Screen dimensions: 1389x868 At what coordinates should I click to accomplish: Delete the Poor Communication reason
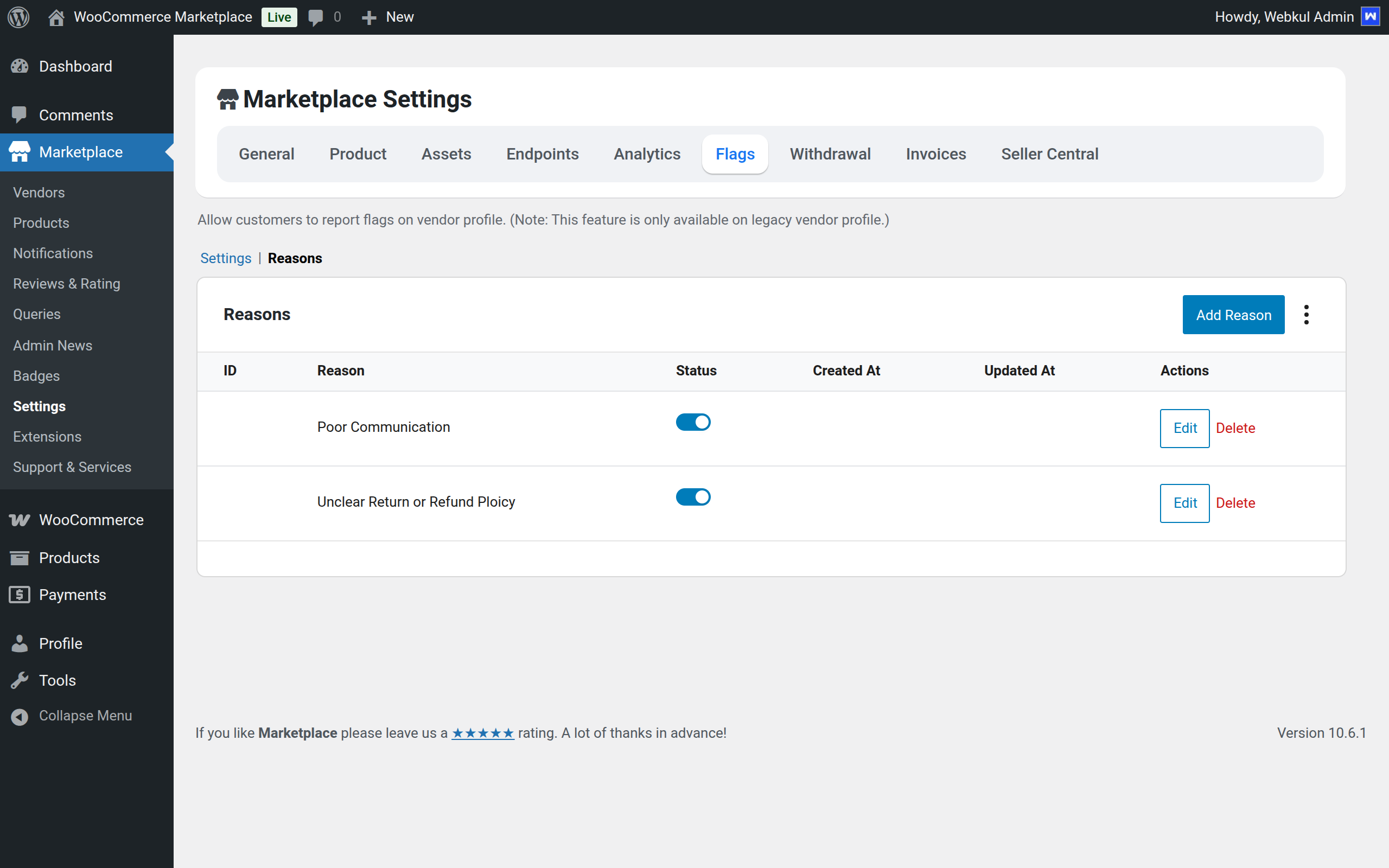click(x=1235, y=428)
